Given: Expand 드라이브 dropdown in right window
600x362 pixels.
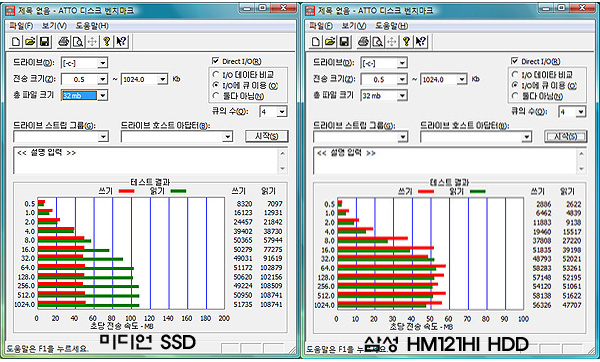Looking at the screenshot, I should point(401,63).
